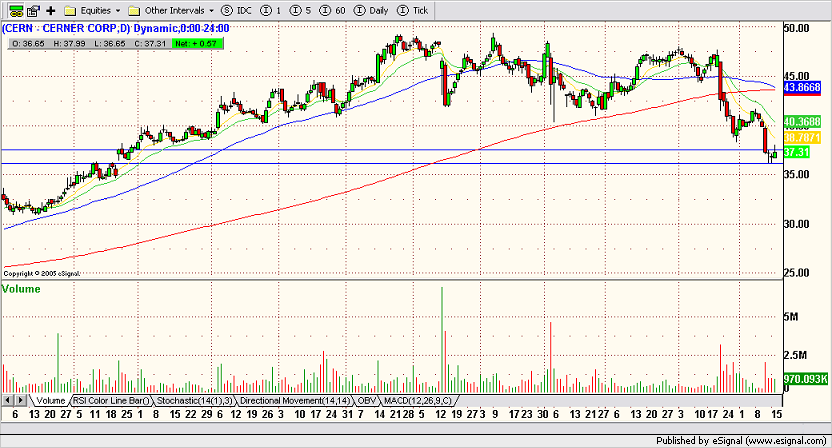The height and width of the screenshot is (448, 832).
Task: Click the 970.093K volume value label
Action: tap(805, 379)
